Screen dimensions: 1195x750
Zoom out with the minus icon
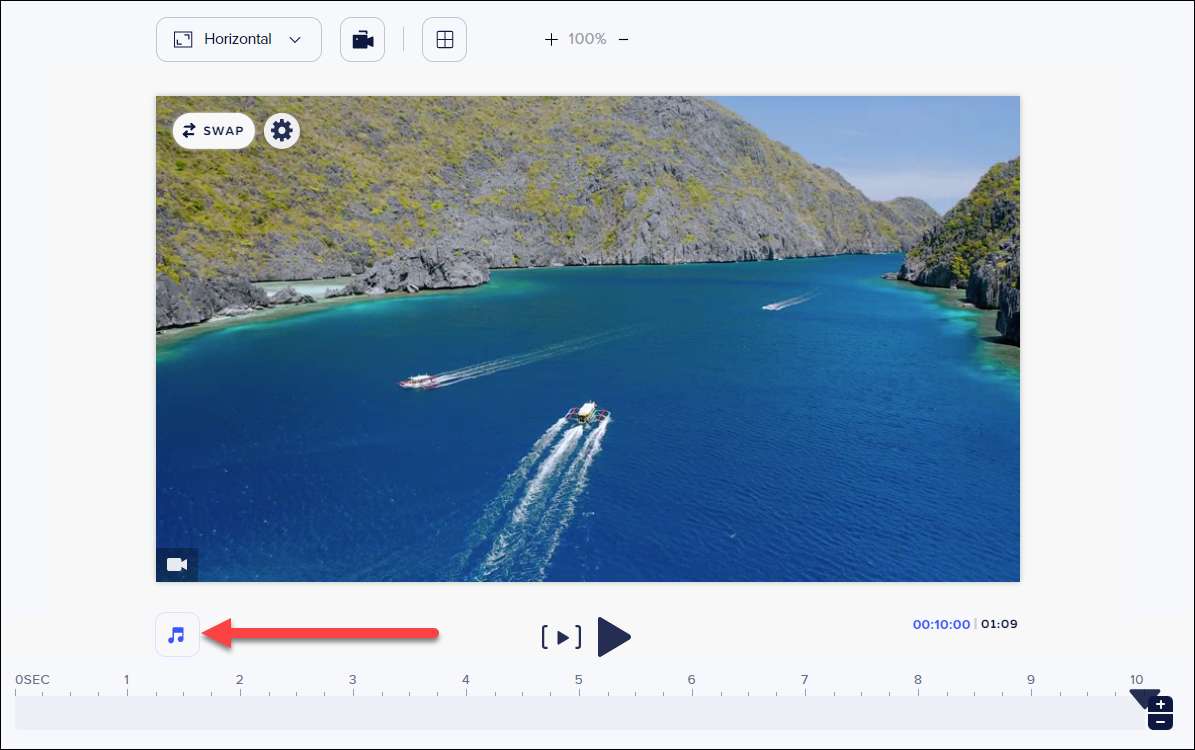coord(623,40)
